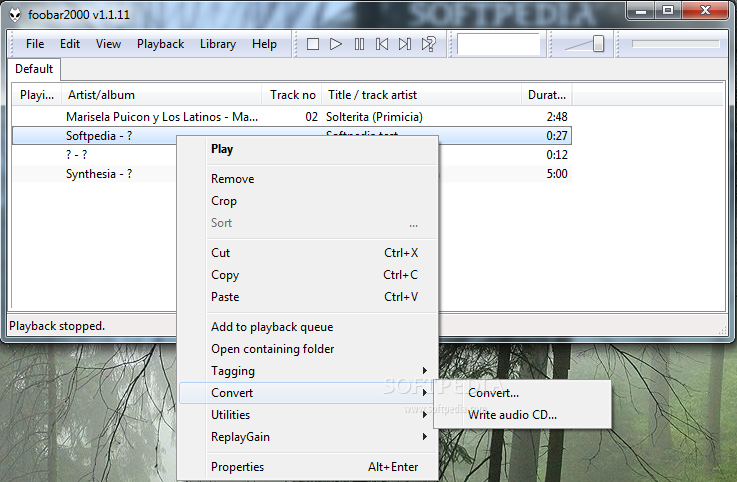Close the foobar2000 window
This screenshot has height=482, width=737.
[x=705, y=11]
